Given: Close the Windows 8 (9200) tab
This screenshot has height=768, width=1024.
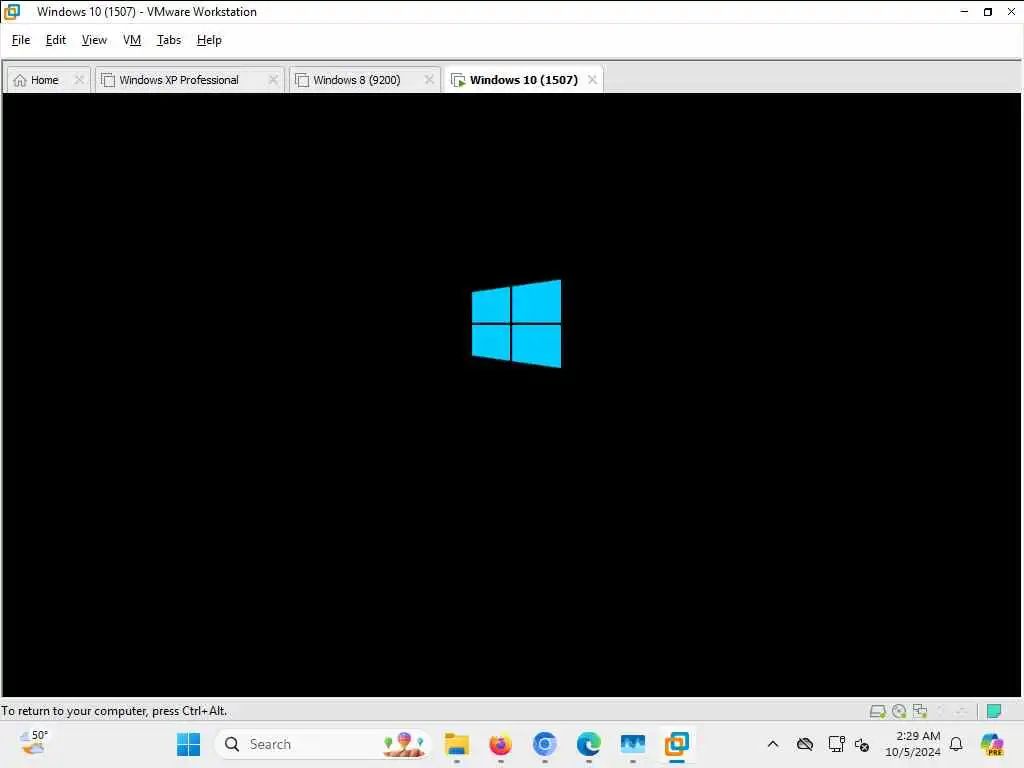Looking at the screenshot, I should [x=429, y=80].
